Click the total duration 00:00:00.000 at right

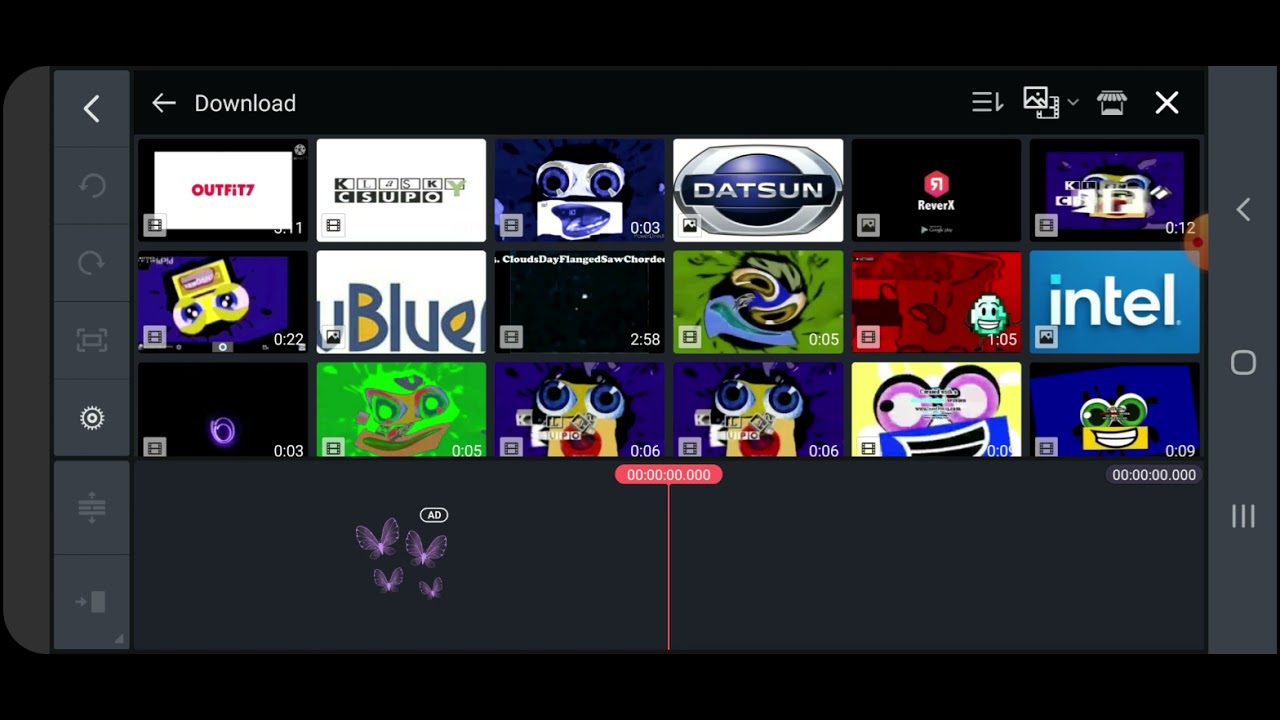[1154, 475]
